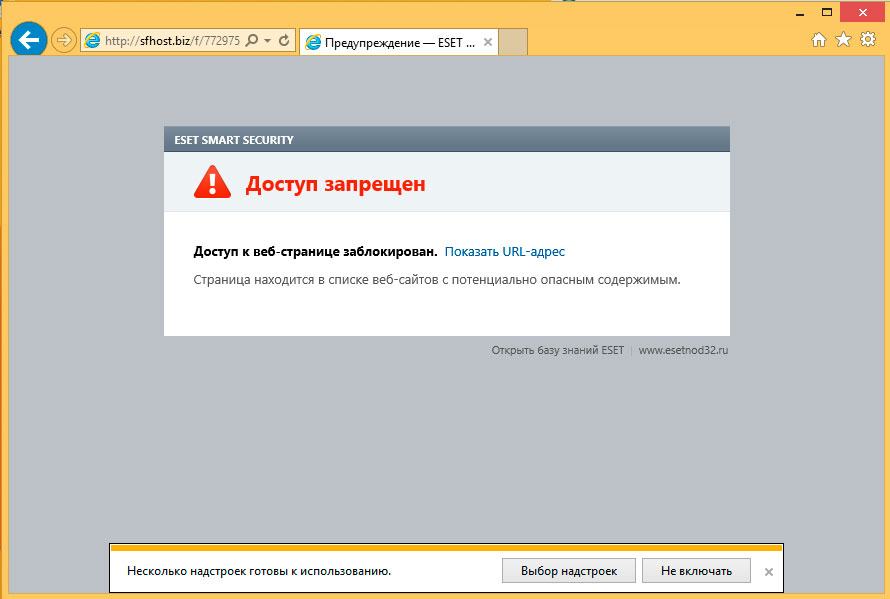Open the Открыть базу знаний ESET link
This screenshot has width=890, height=599.
coord(557,350)
